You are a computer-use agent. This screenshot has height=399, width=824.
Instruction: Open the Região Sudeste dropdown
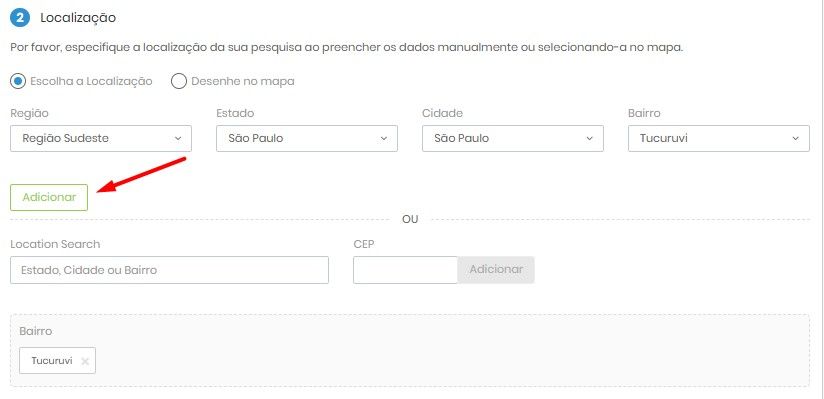101,138
